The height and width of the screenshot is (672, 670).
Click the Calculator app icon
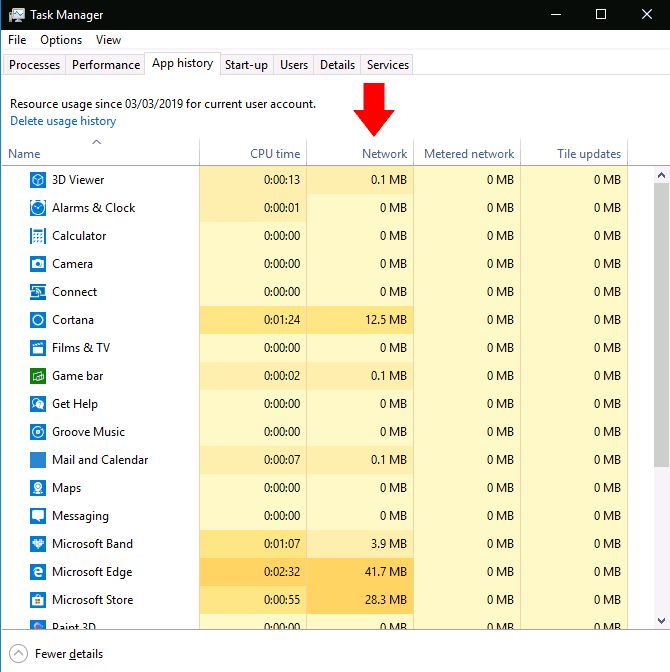click(38, 236)
